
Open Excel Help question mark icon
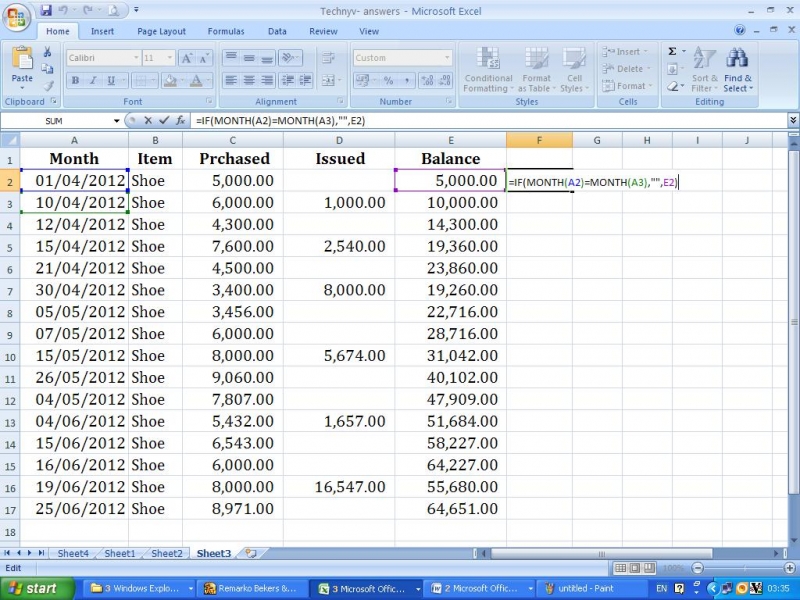(x=740, y=31)
